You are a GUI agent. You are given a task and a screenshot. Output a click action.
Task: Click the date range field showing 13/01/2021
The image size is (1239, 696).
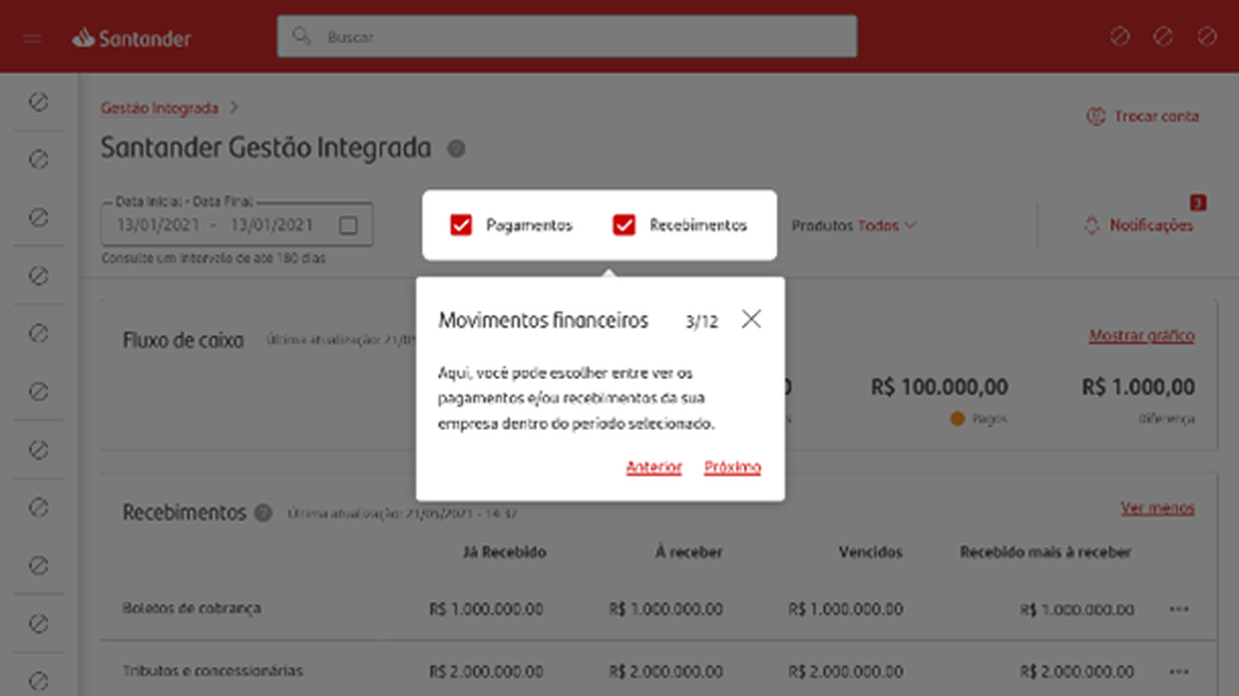237,225
